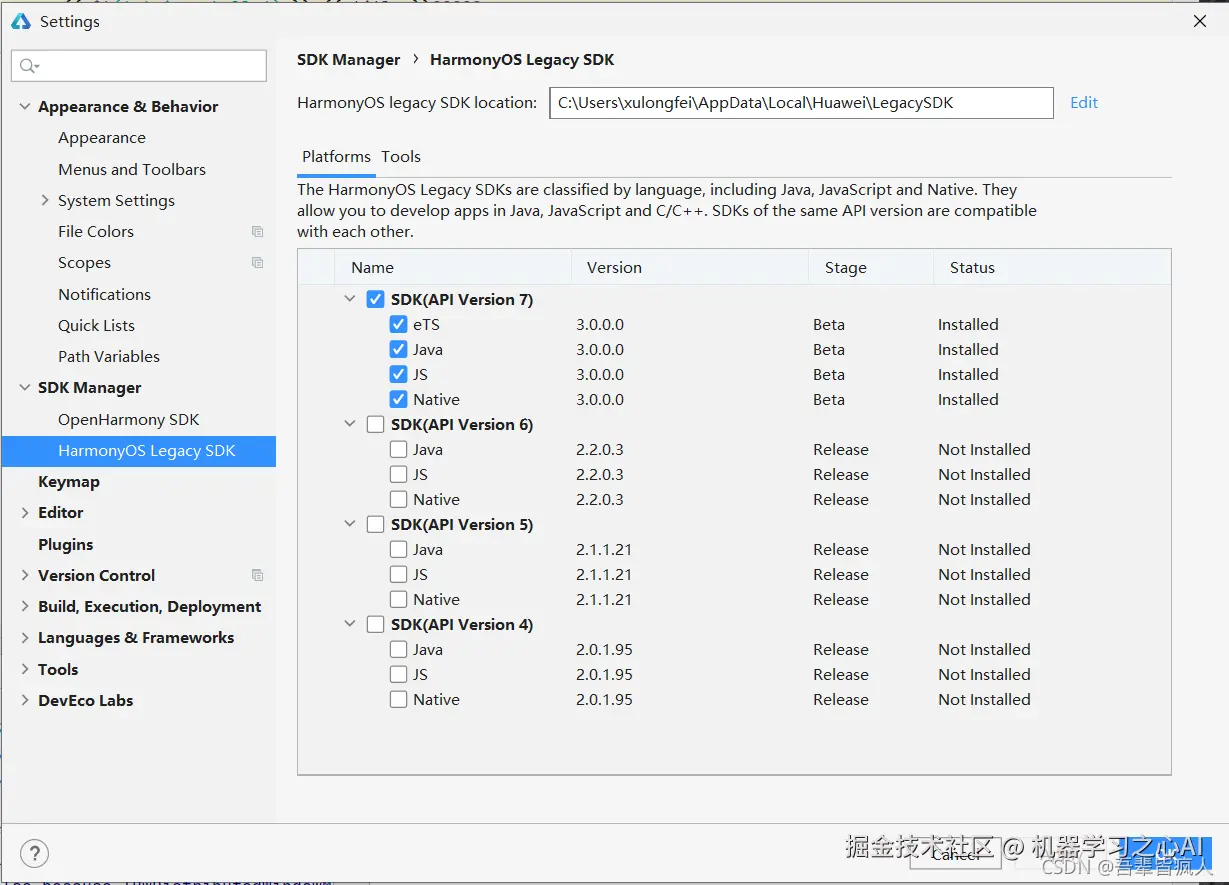The image size is (1229, 885).
Task: Open Quick Lists settings
Action: click(96, 325)
